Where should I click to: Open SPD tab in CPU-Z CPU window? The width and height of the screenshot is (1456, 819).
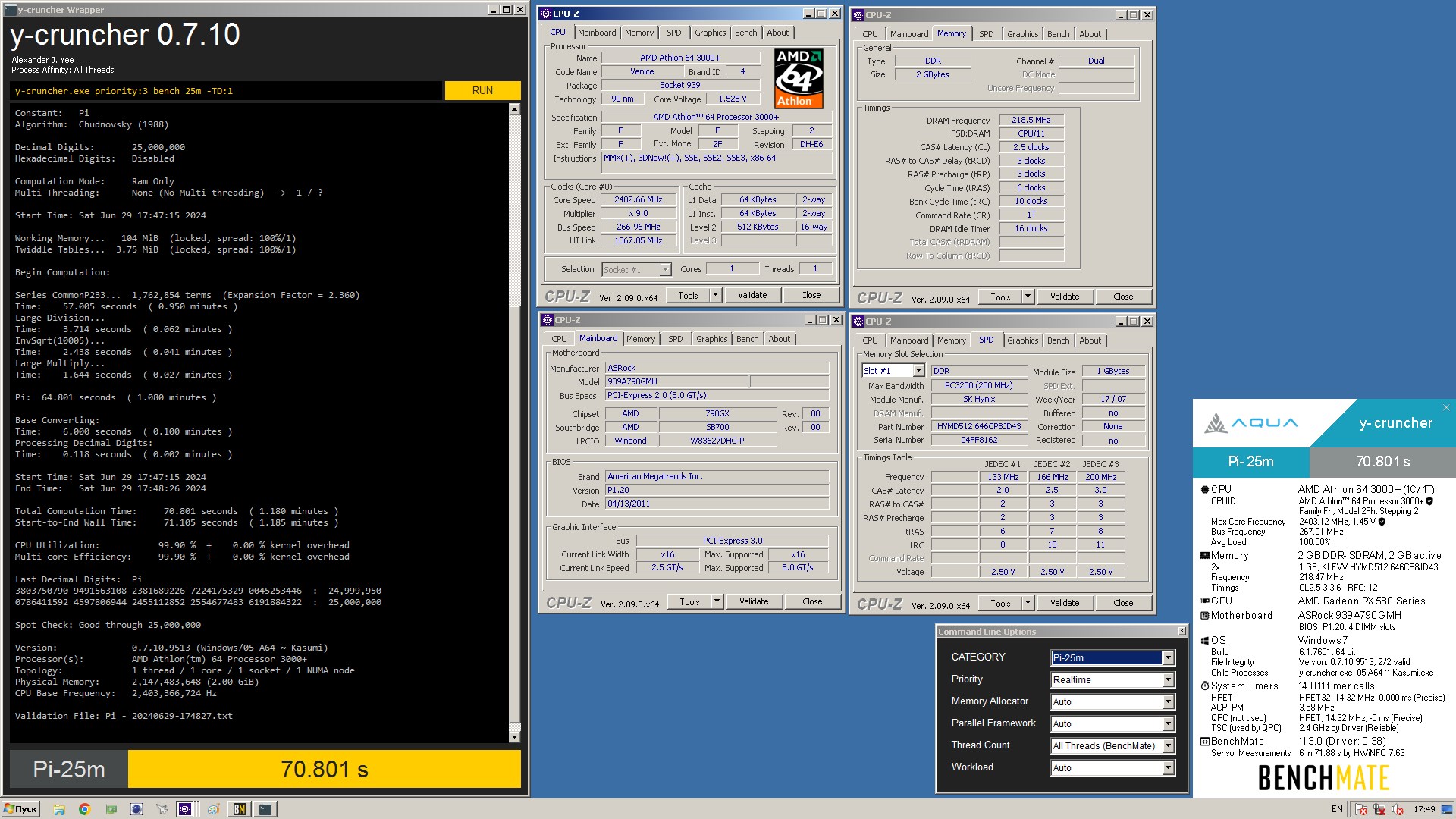(x=673, y=33)
